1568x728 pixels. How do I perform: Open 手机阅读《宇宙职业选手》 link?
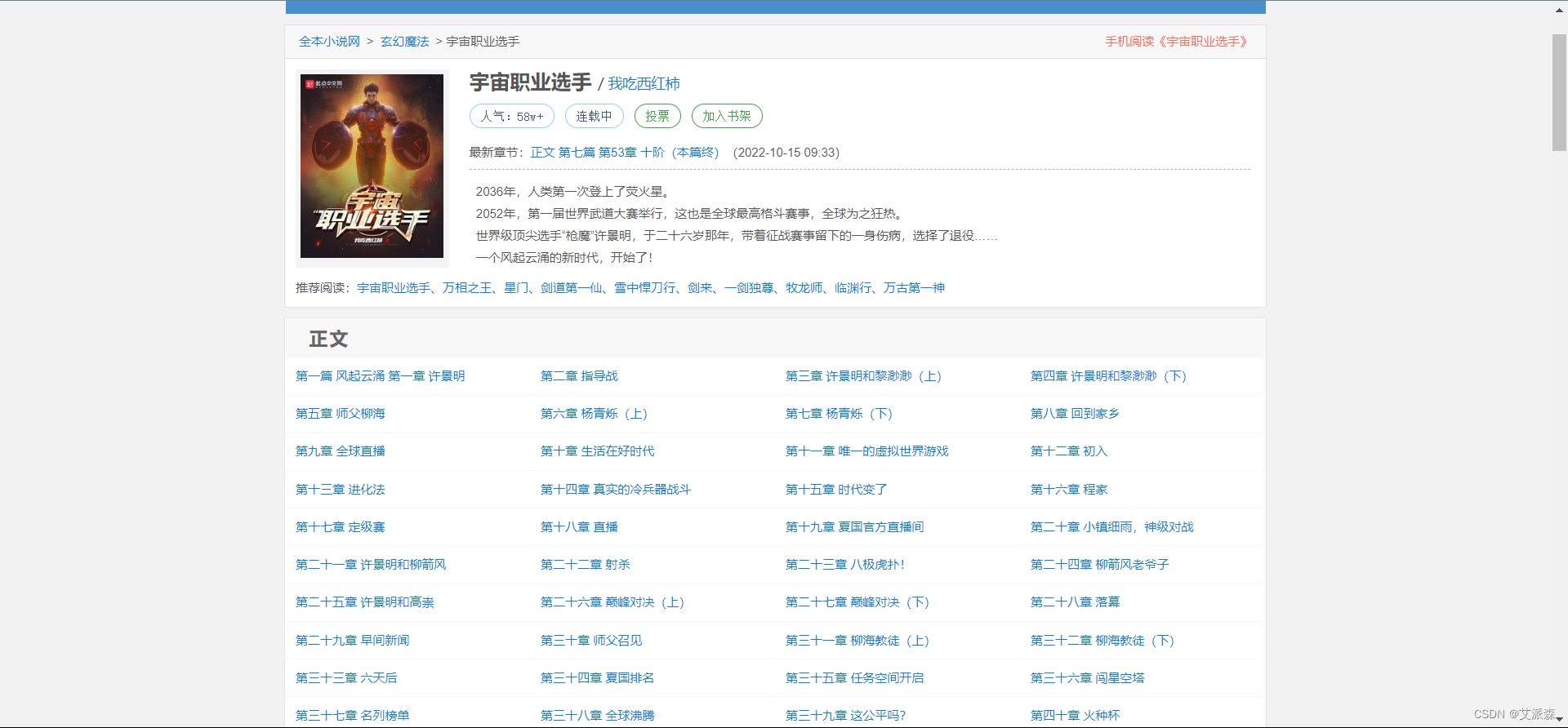pos(1177,42)
